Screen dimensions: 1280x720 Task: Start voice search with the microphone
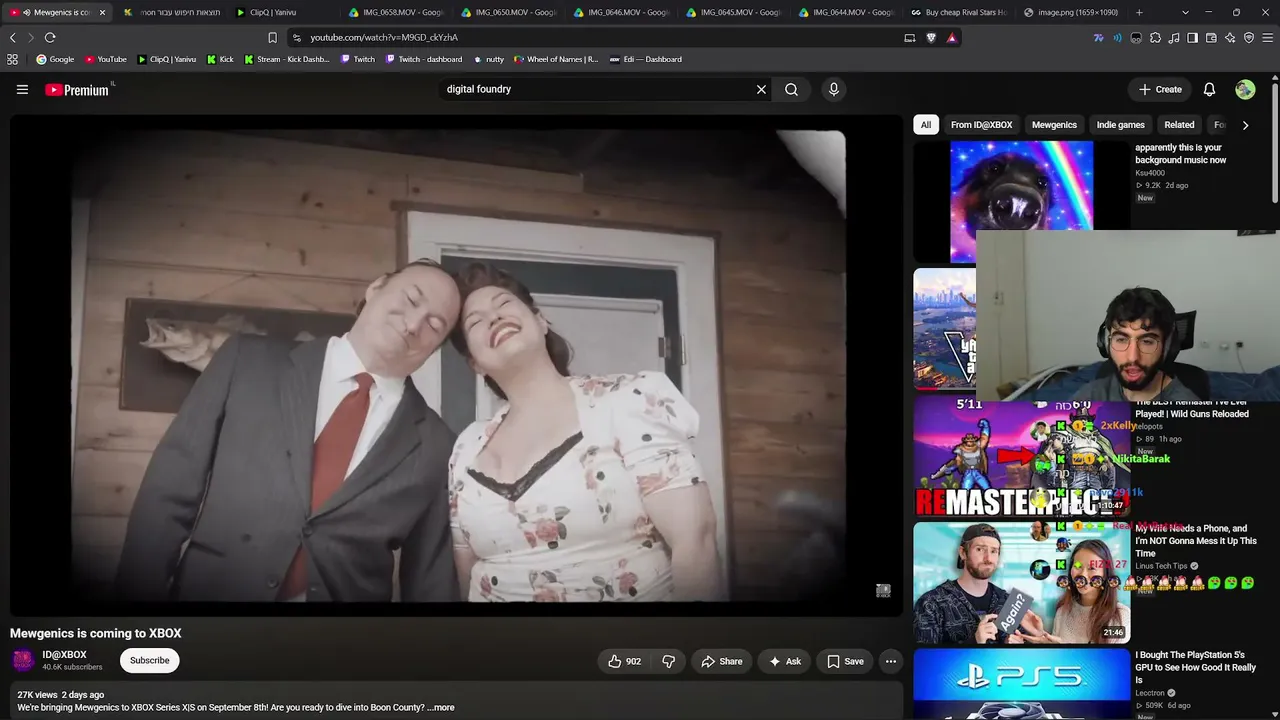[x=834, y=89]
